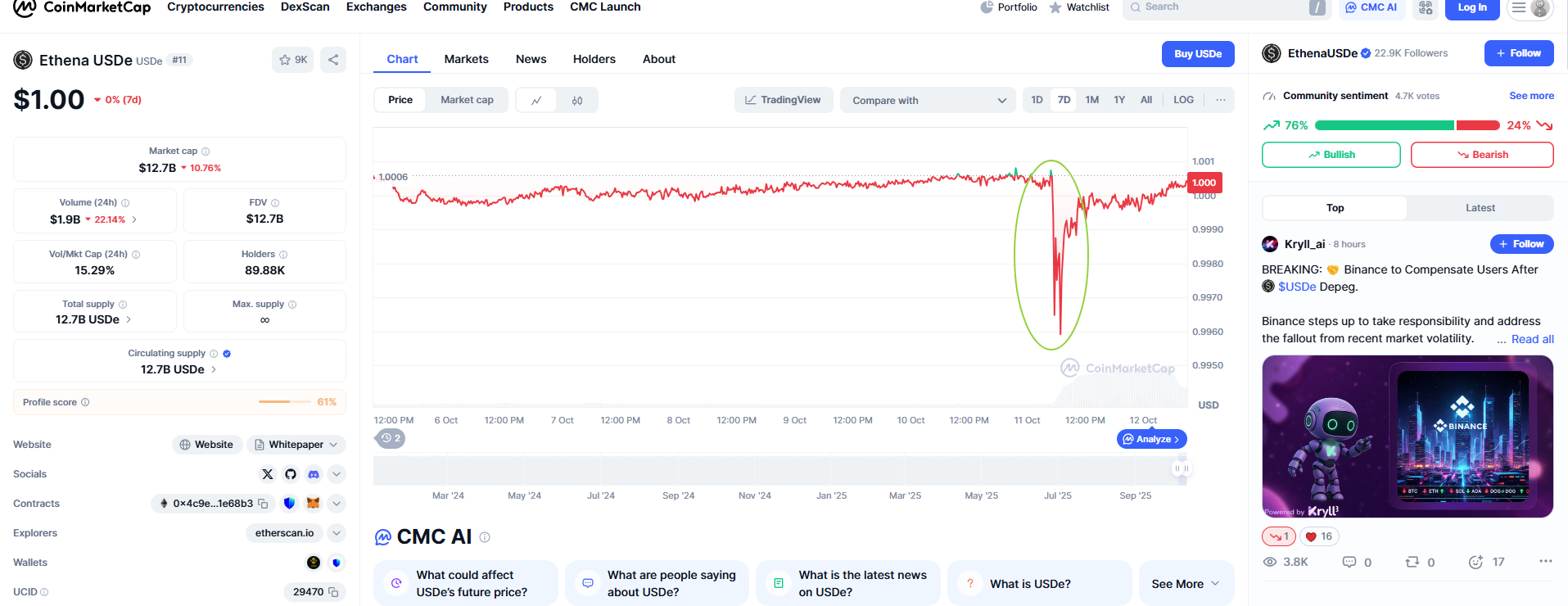
Task: Click the Buy USDe button
Action: [x=1198, y=54]
